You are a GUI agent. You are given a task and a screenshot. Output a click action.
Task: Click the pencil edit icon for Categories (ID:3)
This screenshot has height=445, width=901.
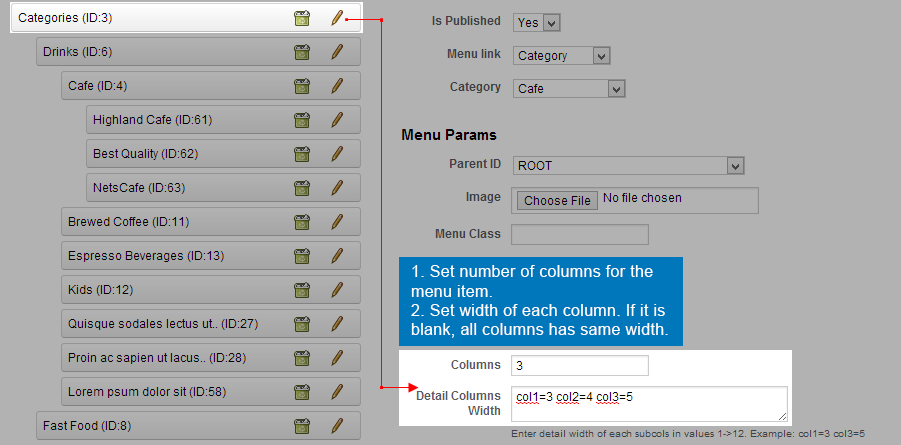[337, 18]
